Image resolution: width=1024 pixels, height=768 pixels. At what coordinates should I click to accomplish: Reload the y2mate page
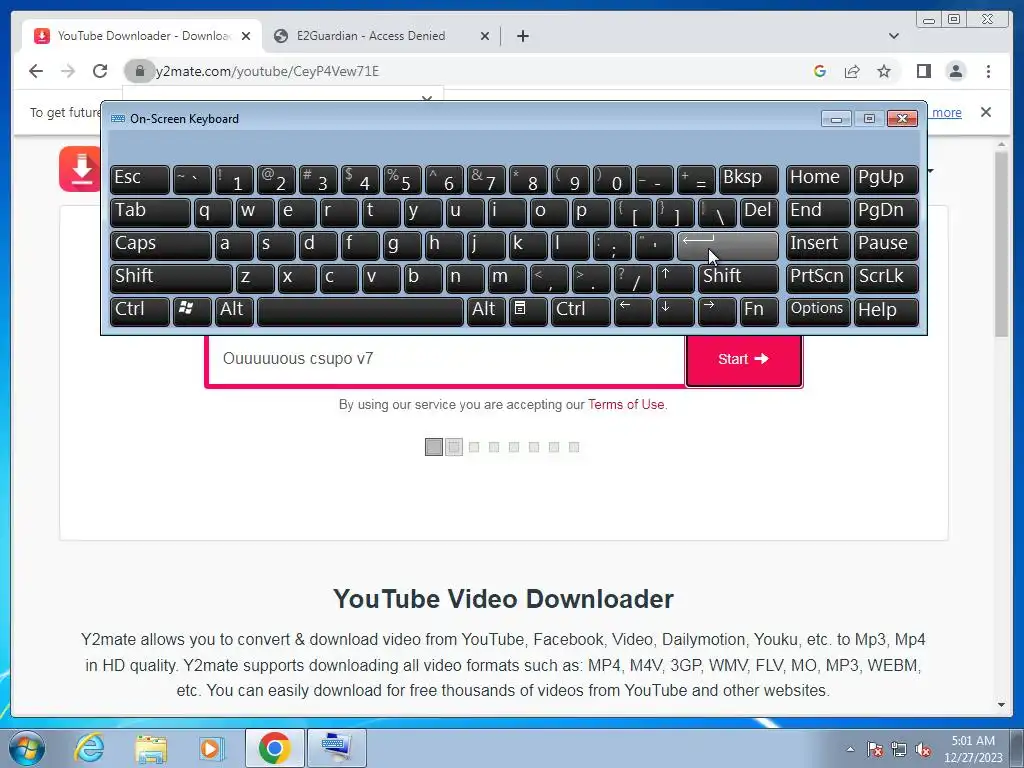click(100, 71)
